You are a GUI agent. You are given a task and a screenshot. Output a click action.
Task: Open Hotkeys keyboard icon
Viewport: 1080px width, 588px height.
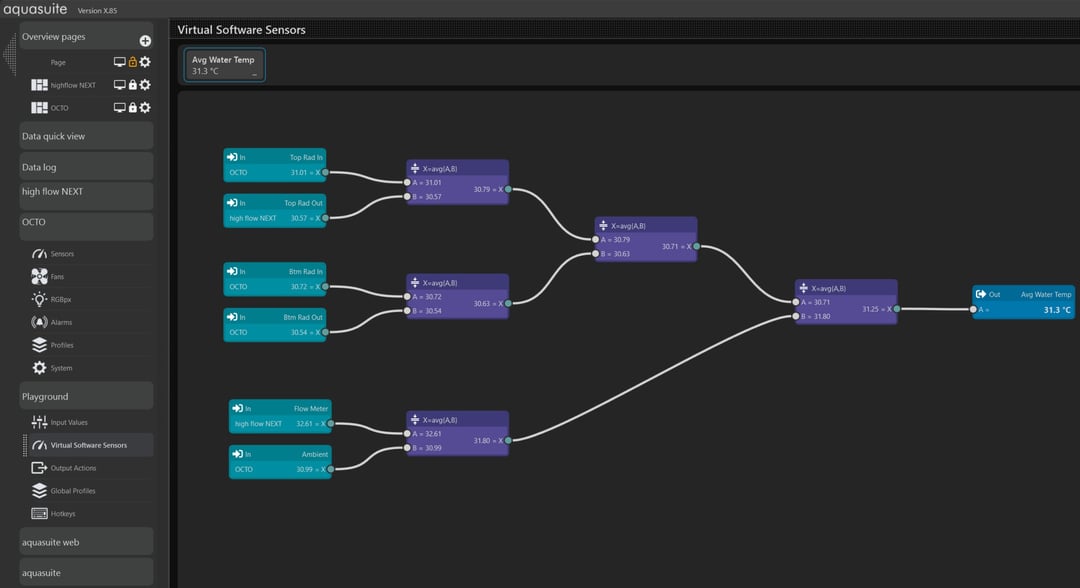(x=39, y=514)
